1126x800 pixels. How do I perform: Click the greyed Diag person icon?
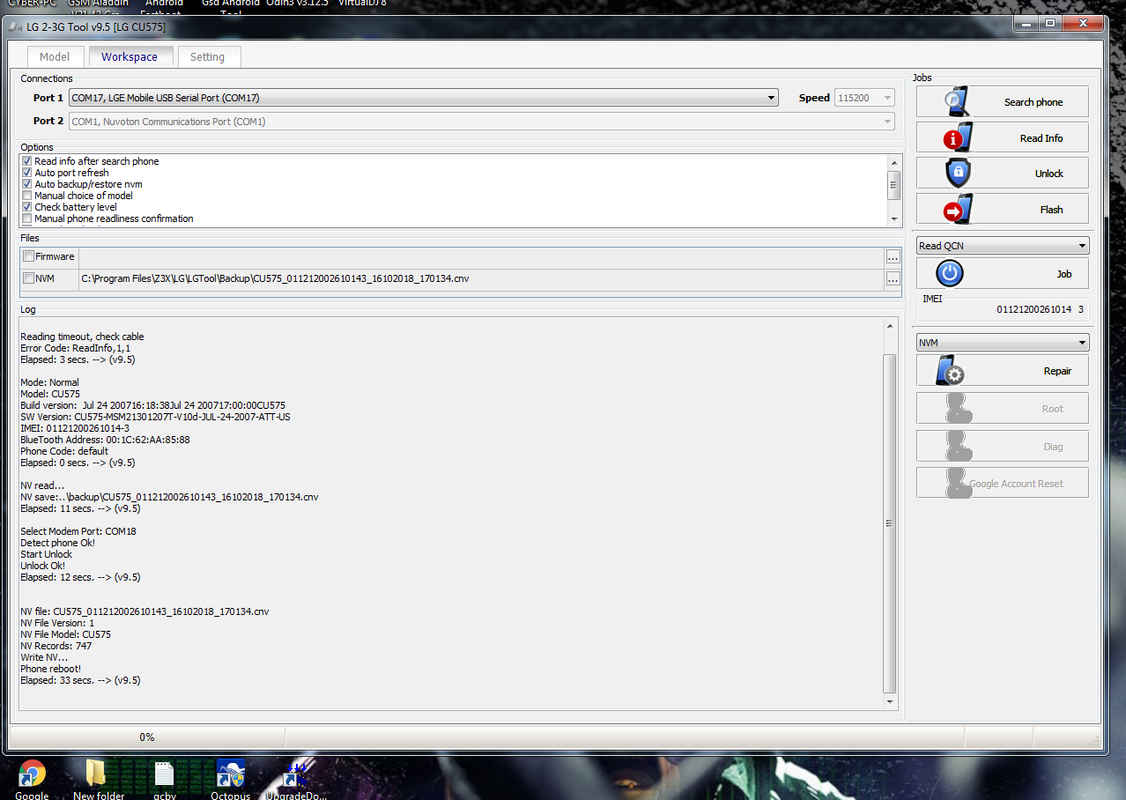[x=959, y=446]
